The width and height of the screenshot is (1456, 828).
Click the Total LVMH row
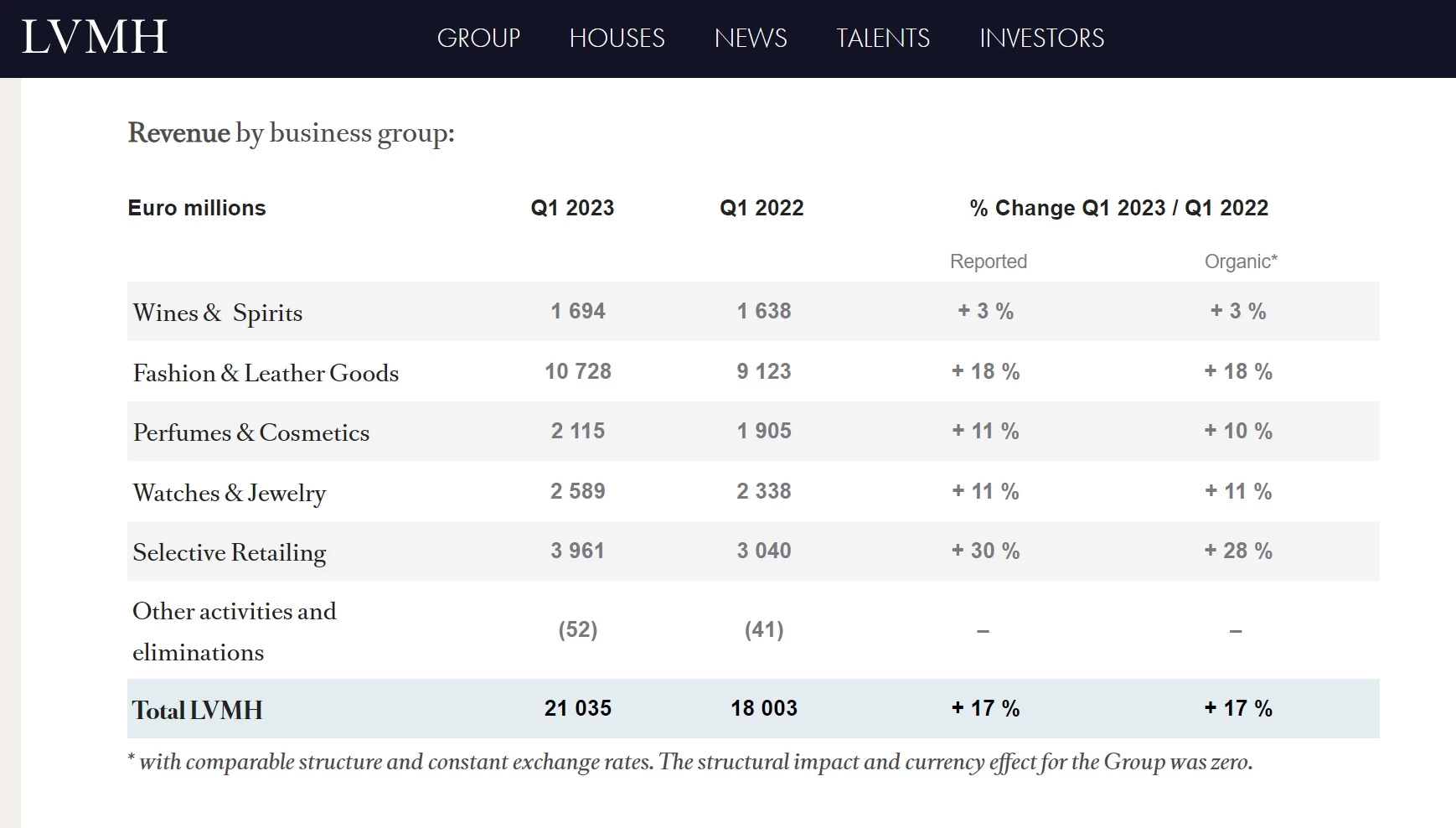[195, 708]
